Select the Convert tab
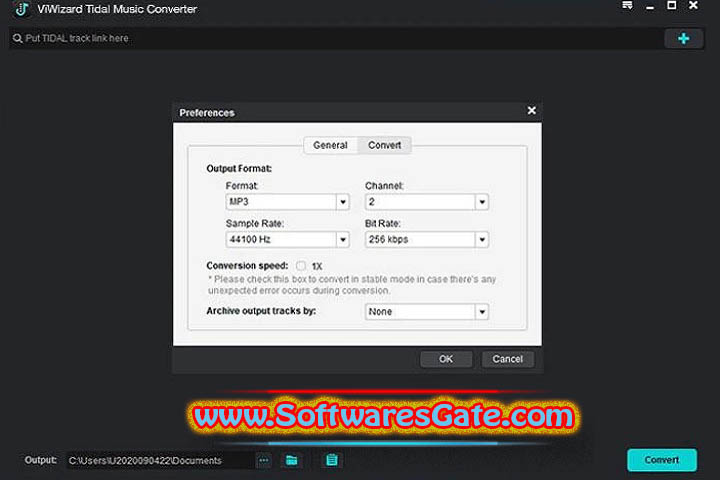The height and width of the screenshot is (480, 720). pos(384,145)
